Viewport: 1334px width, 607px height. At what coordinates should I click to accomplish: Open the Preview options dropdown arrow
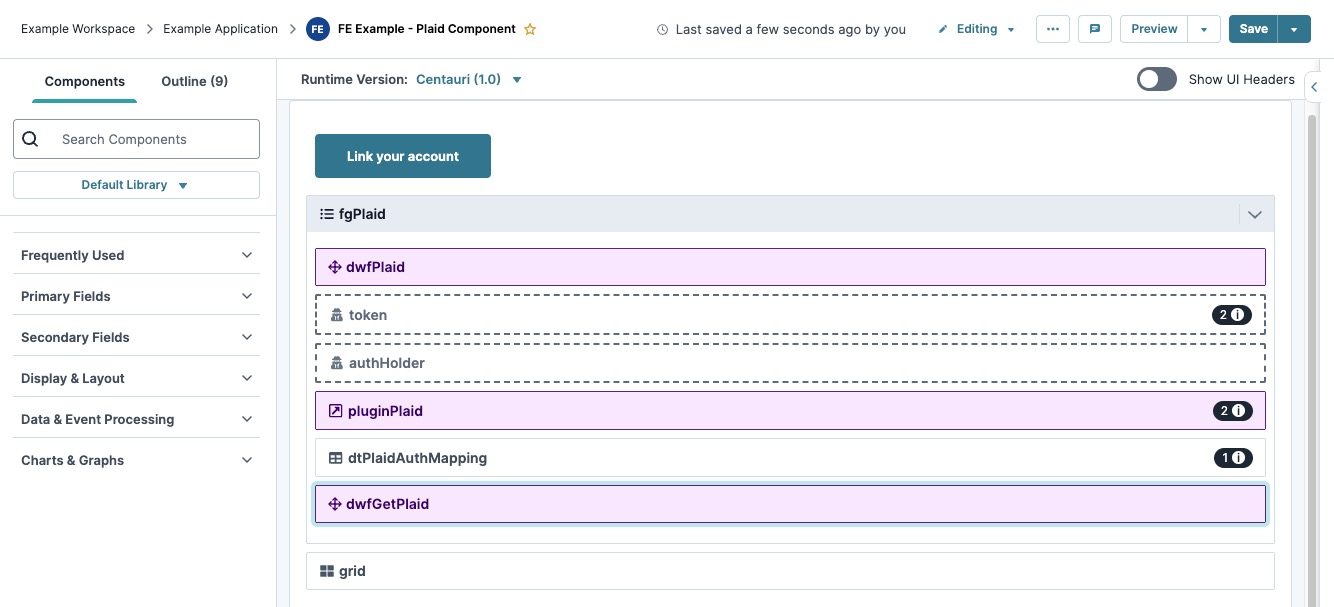pos(1204,29)
